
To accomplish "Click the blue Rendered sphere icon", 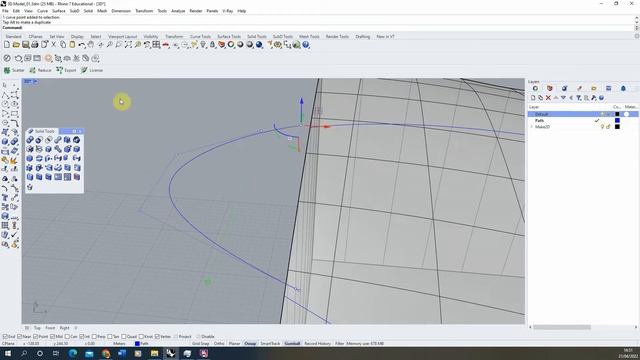I will pyautogui.click(x=259, y=45).
